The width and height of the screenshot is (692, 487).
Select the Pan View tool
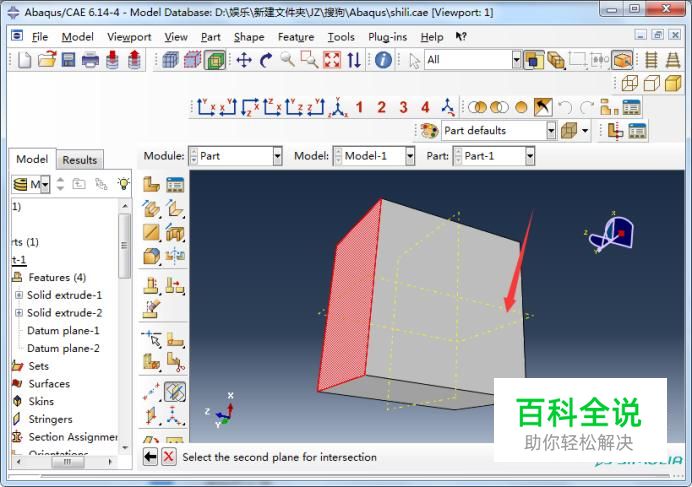244,60
